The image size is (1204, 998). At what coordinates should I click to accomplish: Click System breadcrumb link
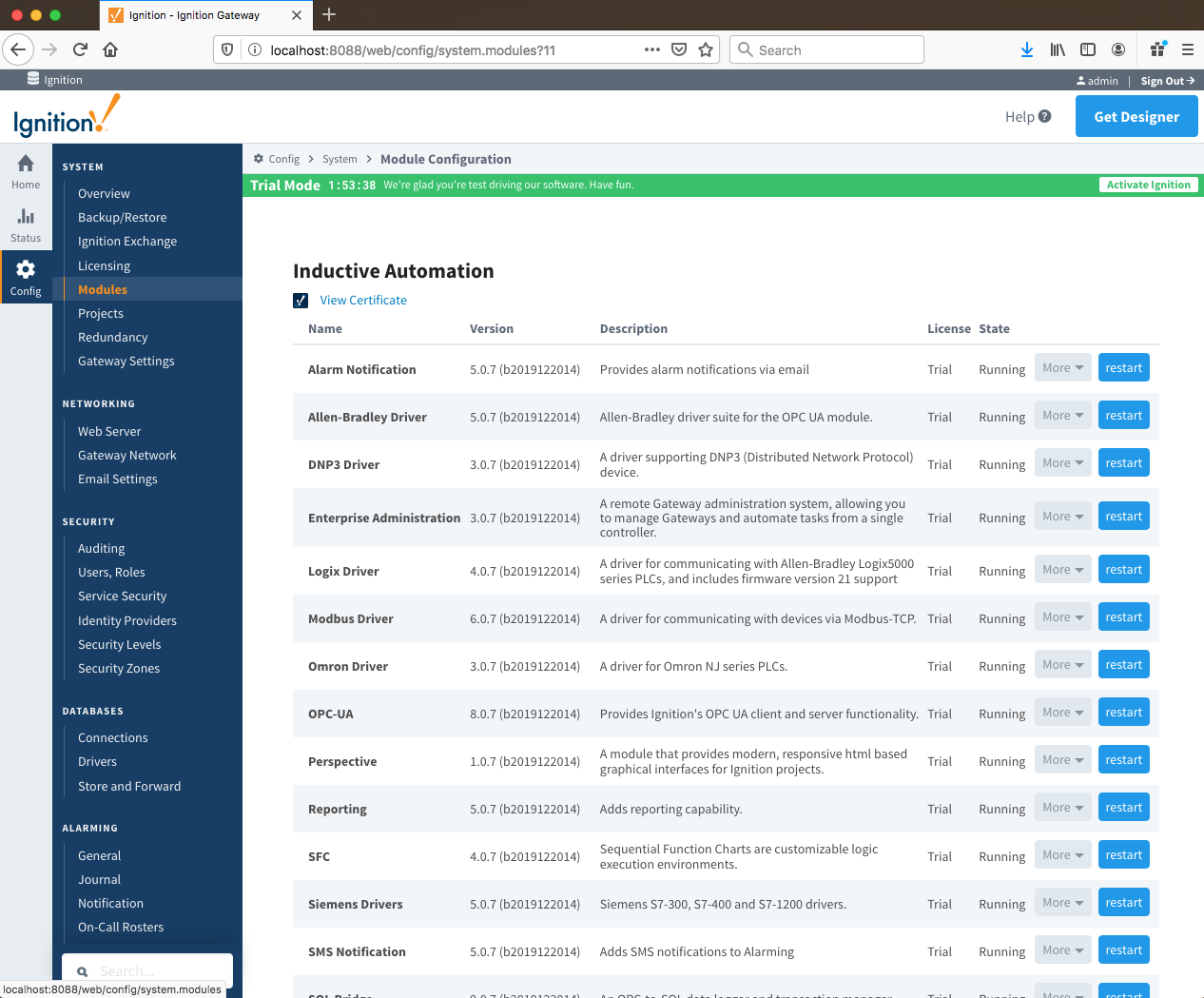(340, 159)
